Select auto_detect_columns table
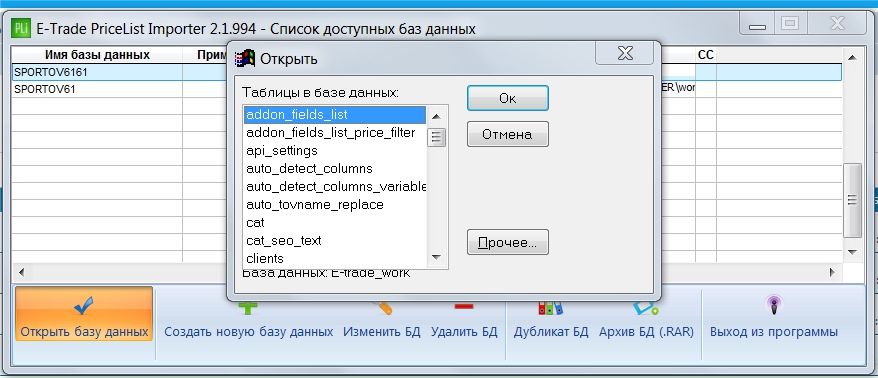This screenshot has height=378, width=878. point(335,169)
